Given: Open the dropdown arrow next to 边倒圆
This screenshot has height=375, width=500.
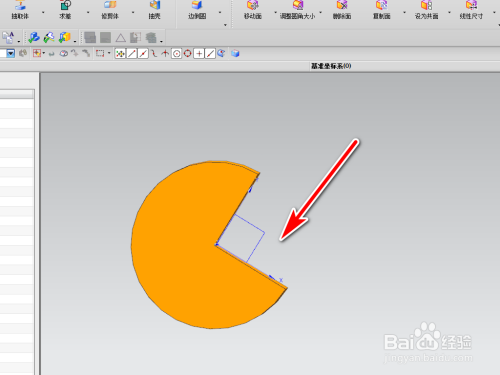Looking at the screenshot, I should tap(220, 13).
